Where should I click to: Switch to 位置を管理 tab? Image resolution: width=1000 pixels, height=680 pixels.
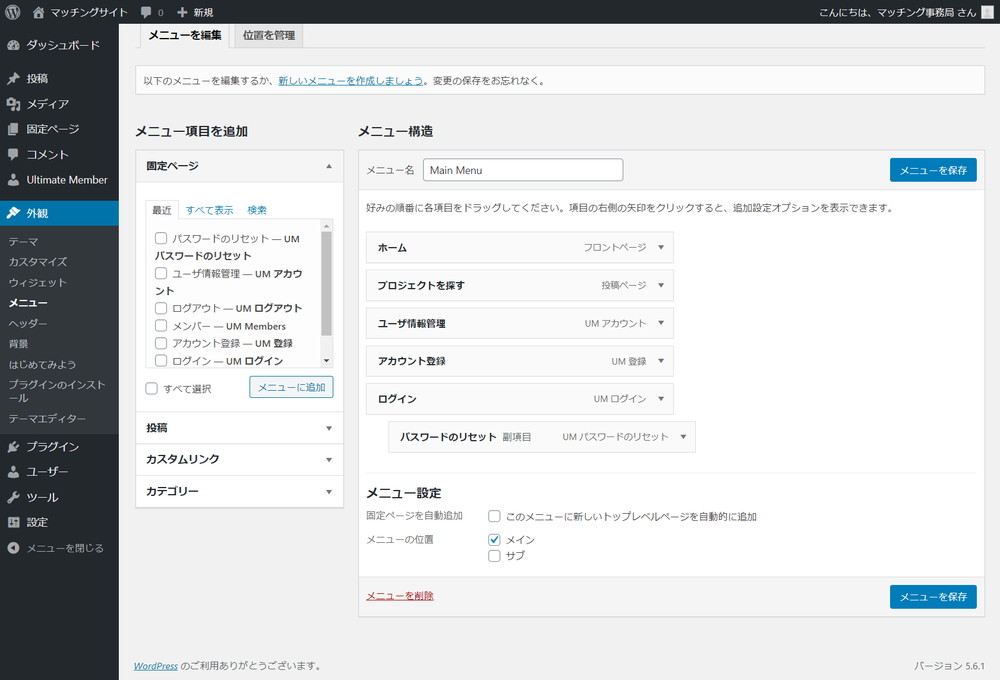click(269, 35)
